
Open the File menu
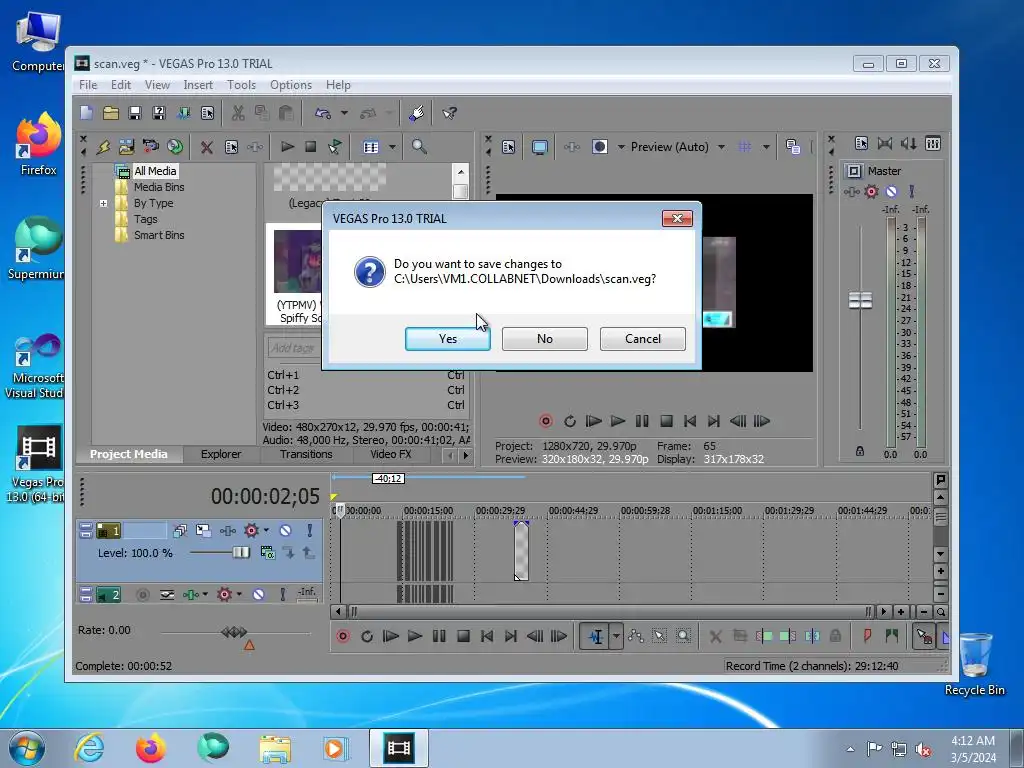88,85
